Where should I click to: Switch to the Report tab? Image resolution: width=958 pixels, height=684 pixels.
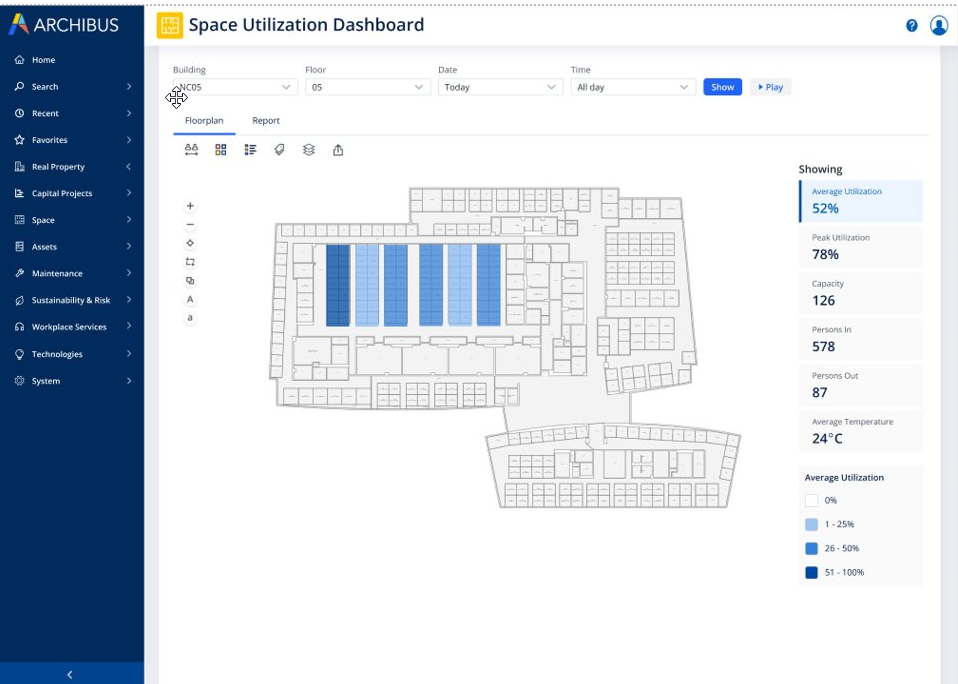click(x=266, y=121)
